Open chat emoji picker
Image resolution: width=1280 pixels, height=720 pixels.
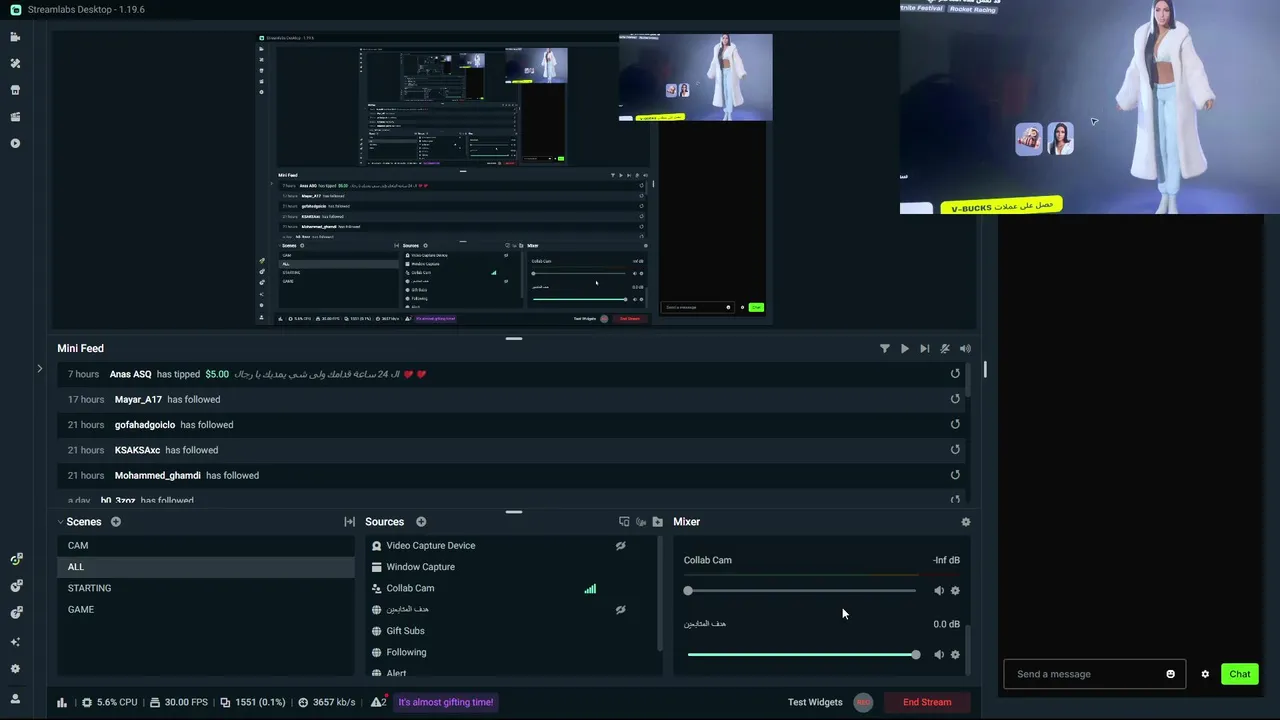1170,674
